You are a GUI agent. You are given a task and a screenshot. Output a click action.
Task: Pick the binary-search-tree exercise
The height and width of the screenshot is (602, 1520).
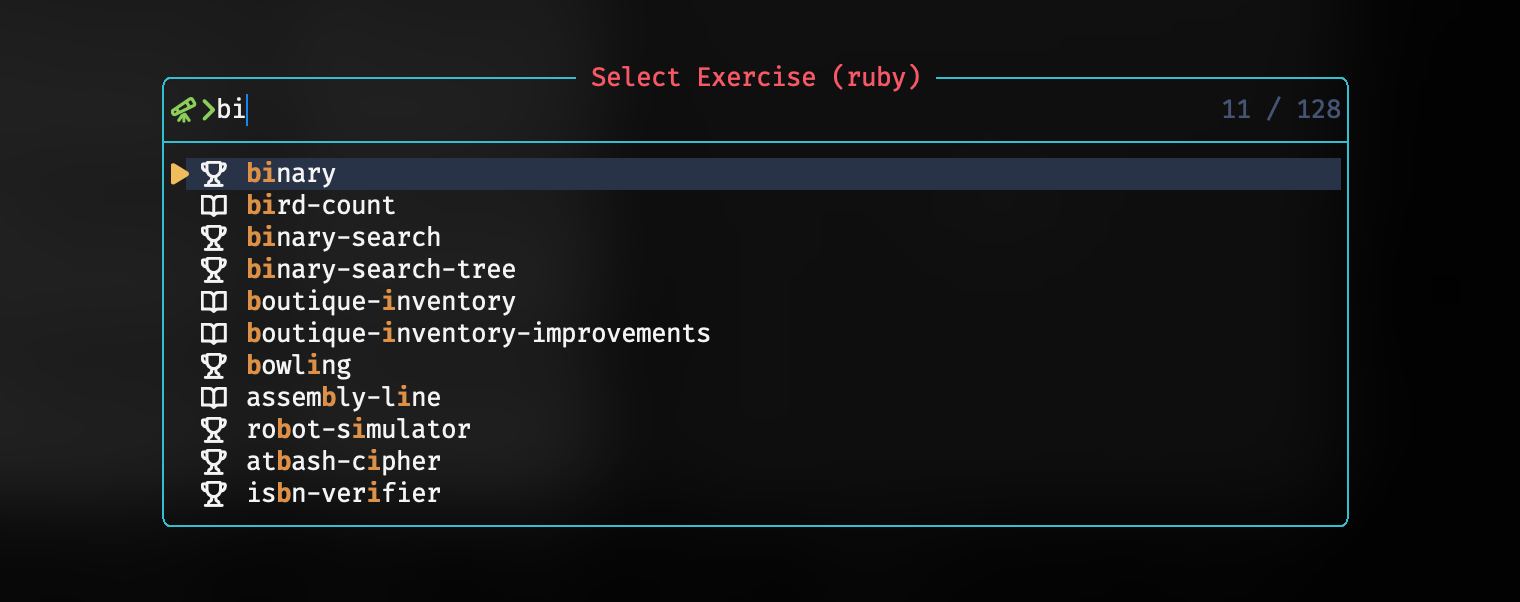(x=381, y=270)
